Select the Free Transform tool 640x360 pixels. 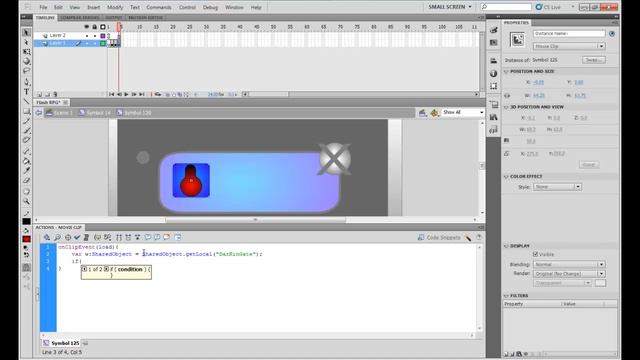(27, 52)
